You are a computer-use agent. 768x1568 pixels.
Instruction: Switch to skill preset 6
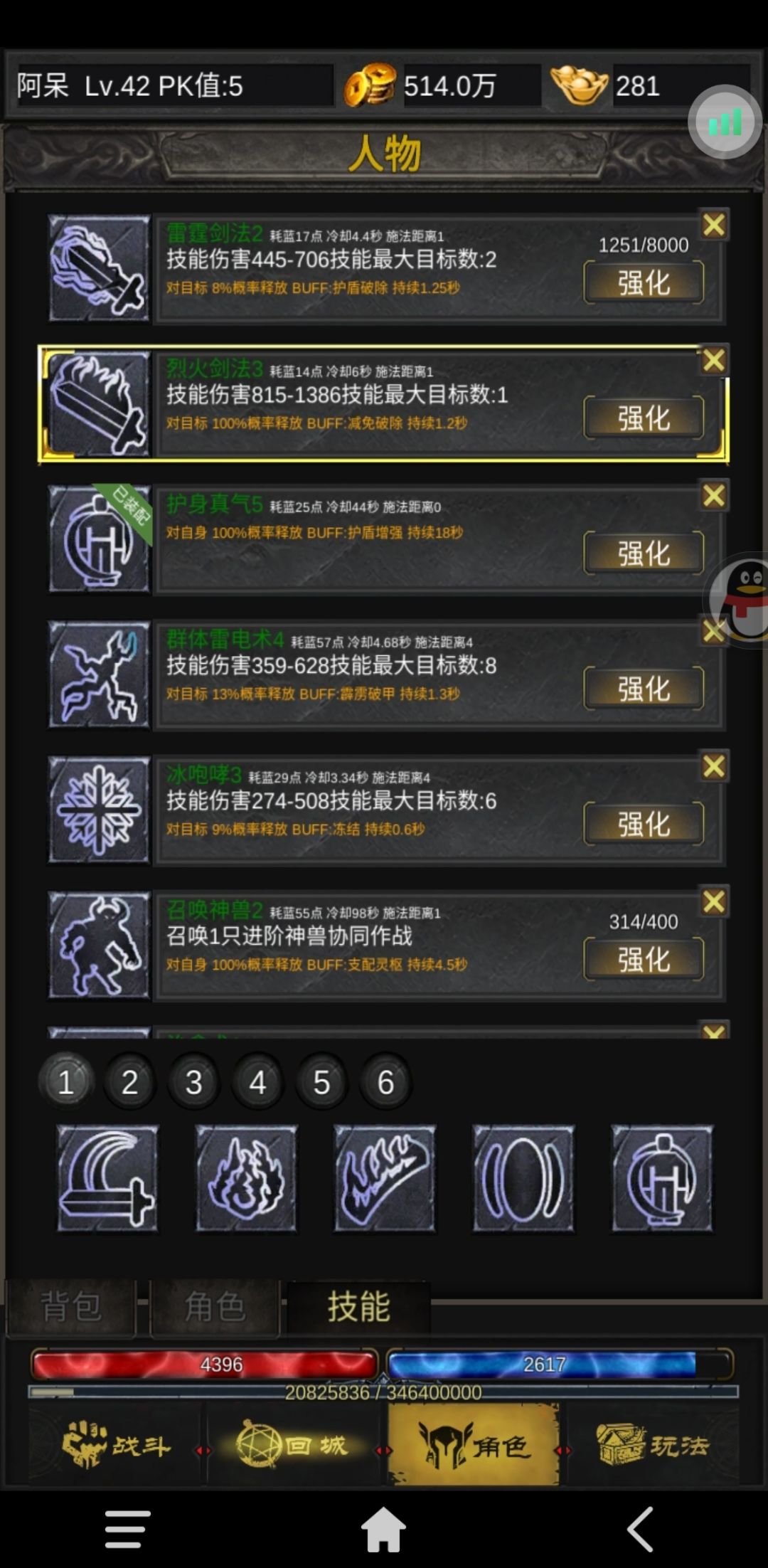[x=385, y=1083]
